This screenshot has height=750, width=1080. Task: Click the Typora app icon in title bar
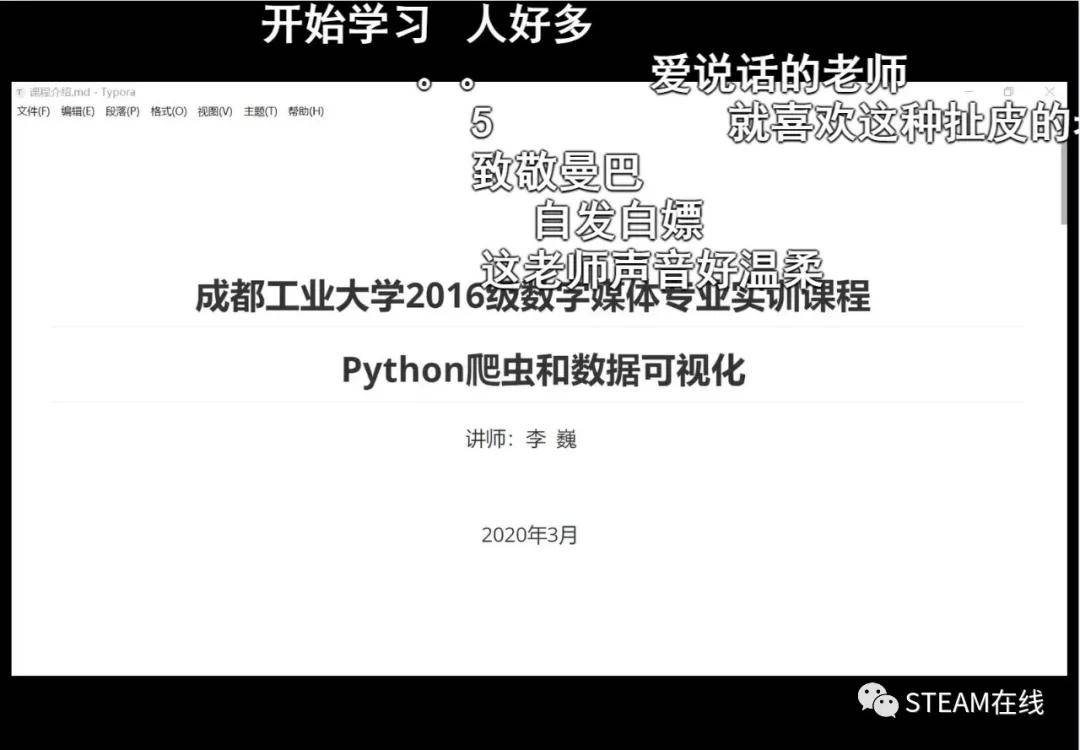(x=21, y=92)
